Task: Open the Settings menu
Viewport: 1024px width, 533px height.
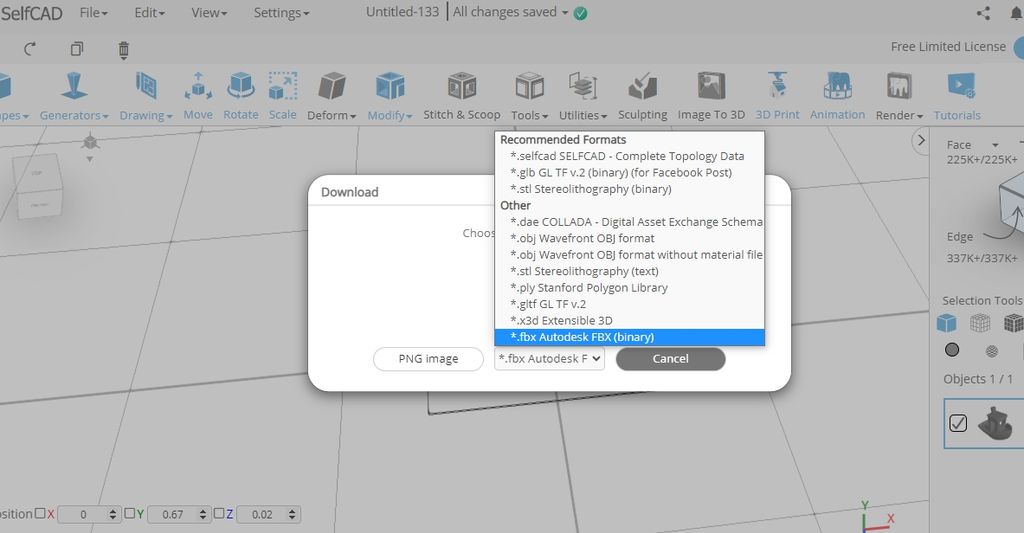Action: tap(281, 12)
